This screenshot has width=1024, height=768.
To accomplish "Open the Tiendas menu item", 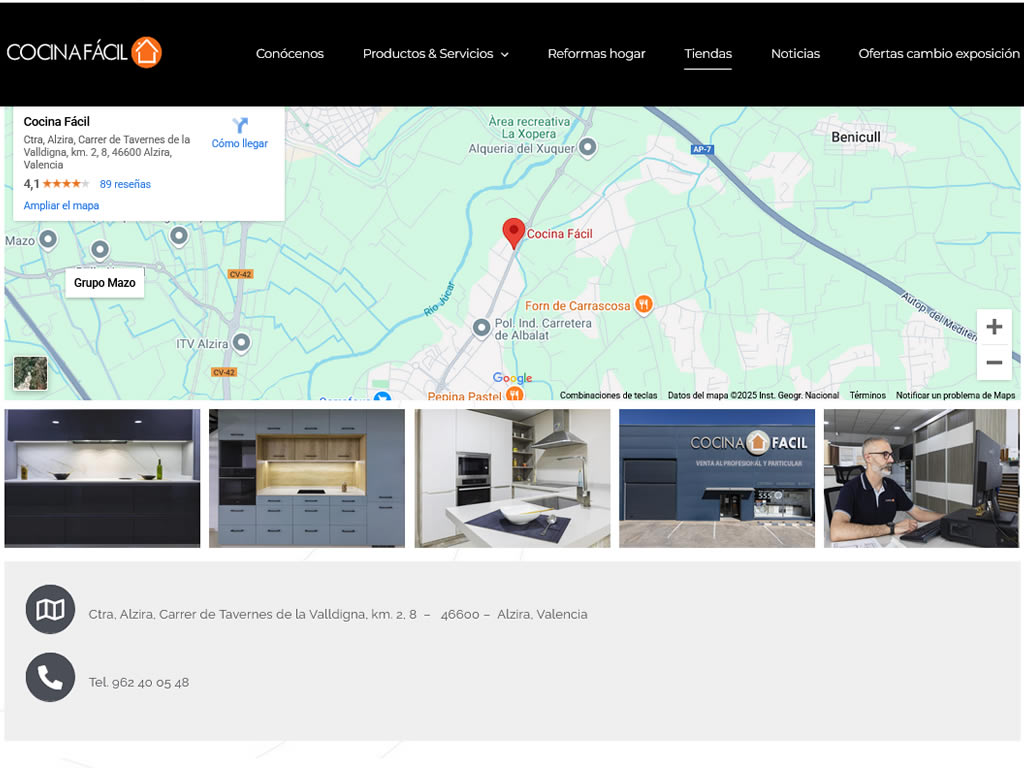I will pyautogui.click(x=708, y=54).
